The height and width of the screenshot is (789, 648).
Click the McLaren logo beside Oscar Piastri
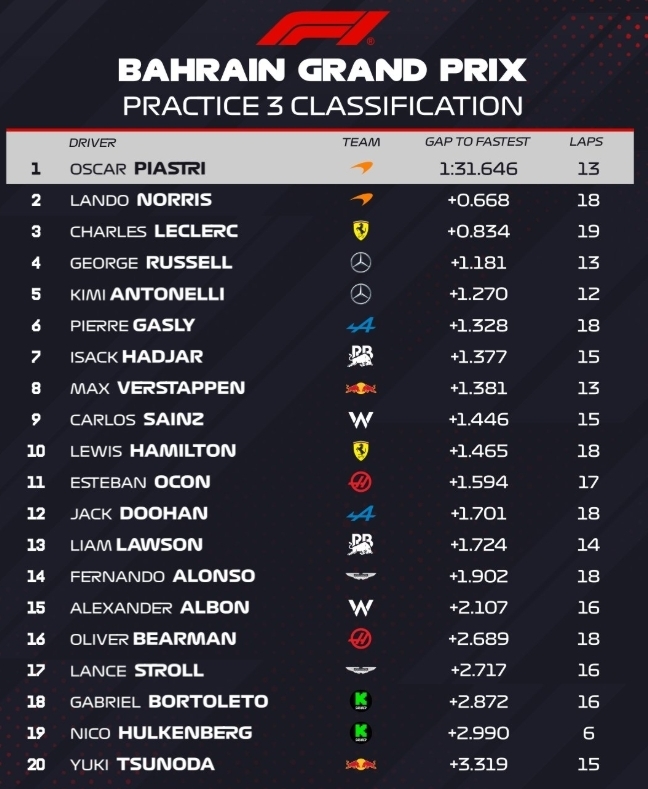[x=361, y=168]
